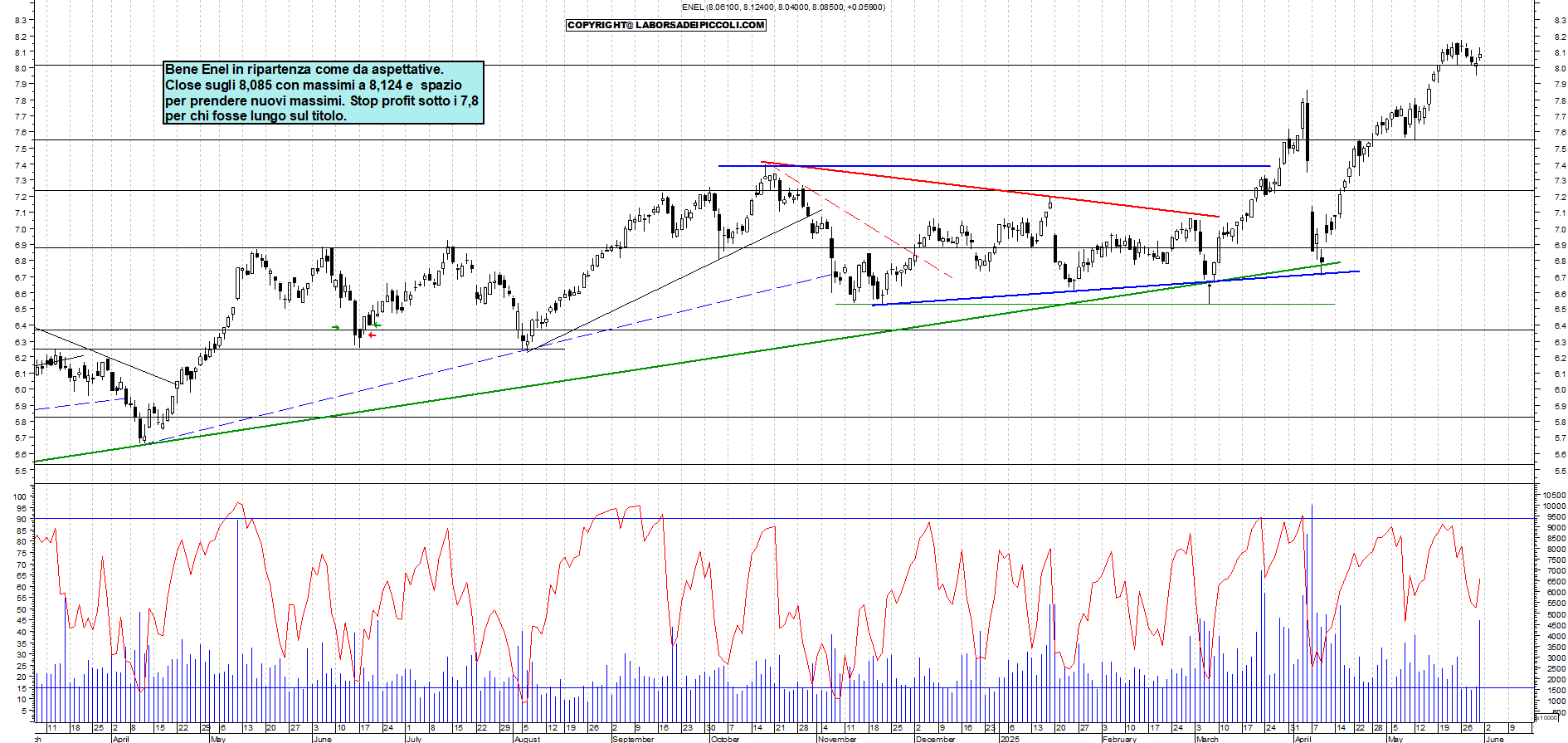Click the latest candlestick at far right
1568x743 pixels.
point(1480,55)
